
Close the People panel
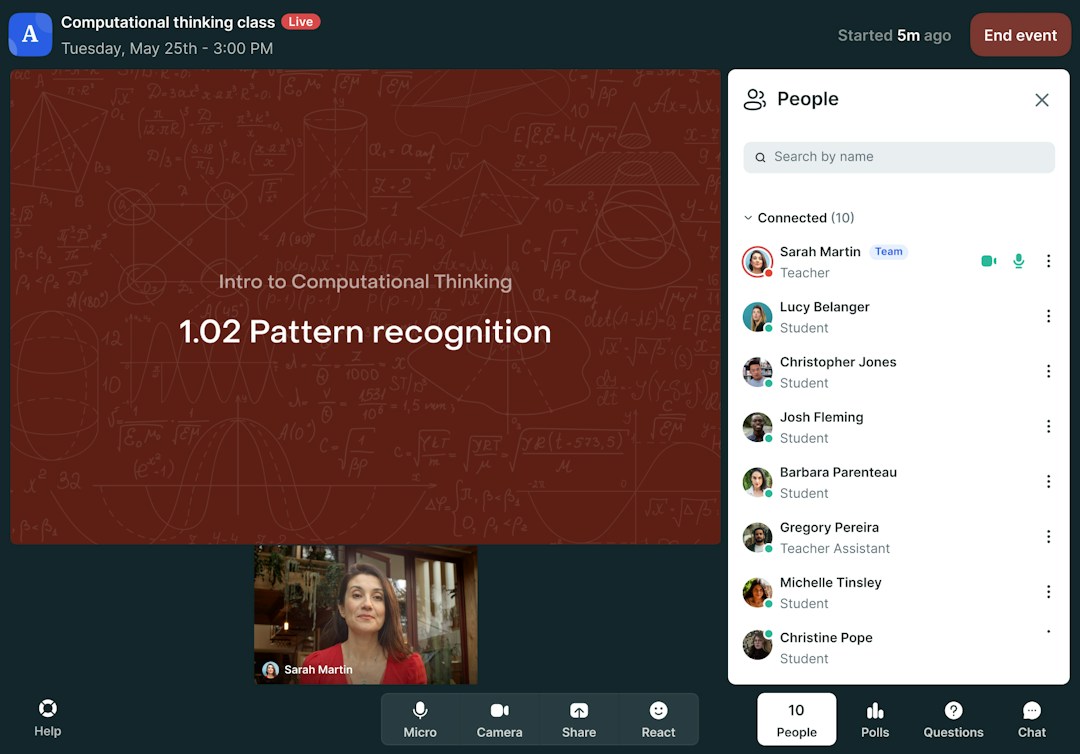pyautogui.click(x=1041, y=100)
